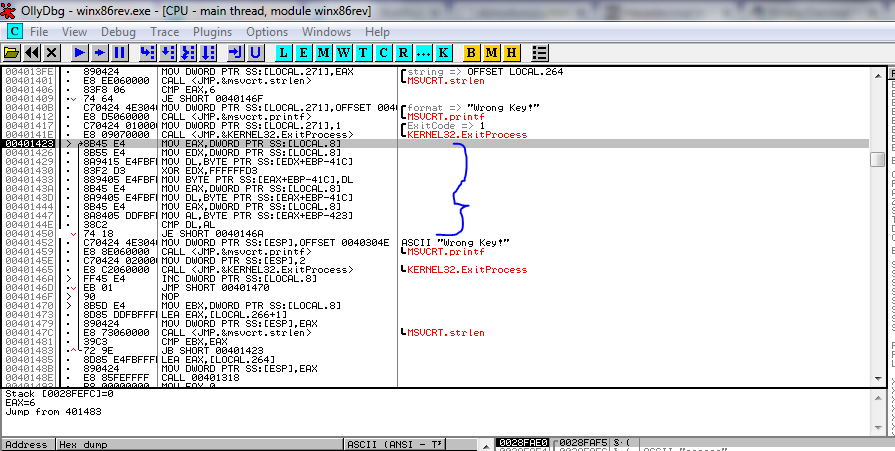Restart the program with rewind icon
Screen dimensions: 895x451
click(32, 53)
